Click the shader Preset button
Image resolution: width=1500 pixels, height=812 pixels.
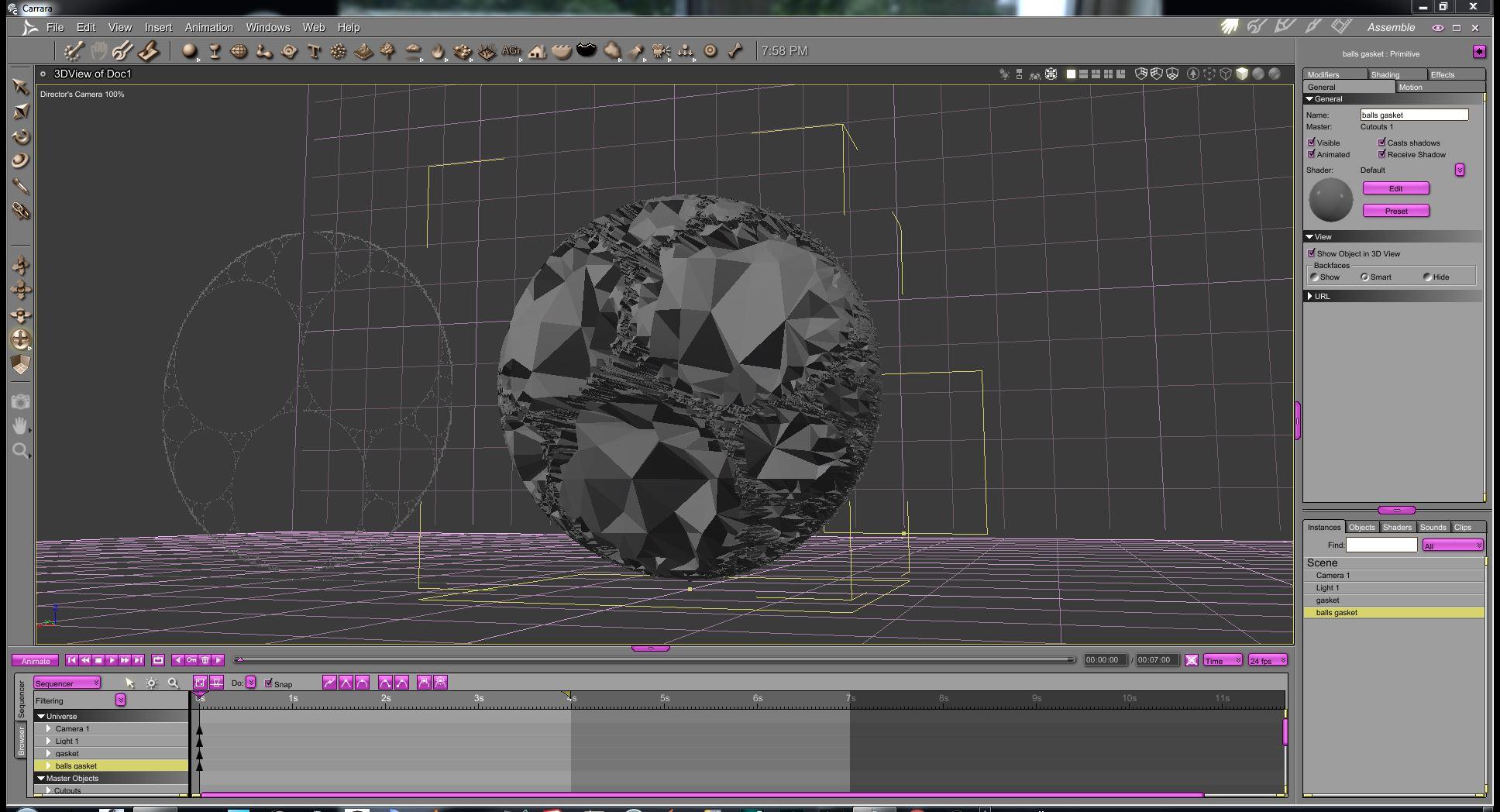pyautogui.click(x=1396, y=211)
